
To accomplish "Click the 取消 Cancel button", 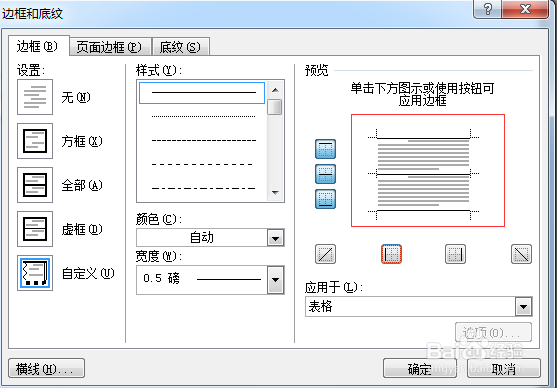I will pos(504,368).
